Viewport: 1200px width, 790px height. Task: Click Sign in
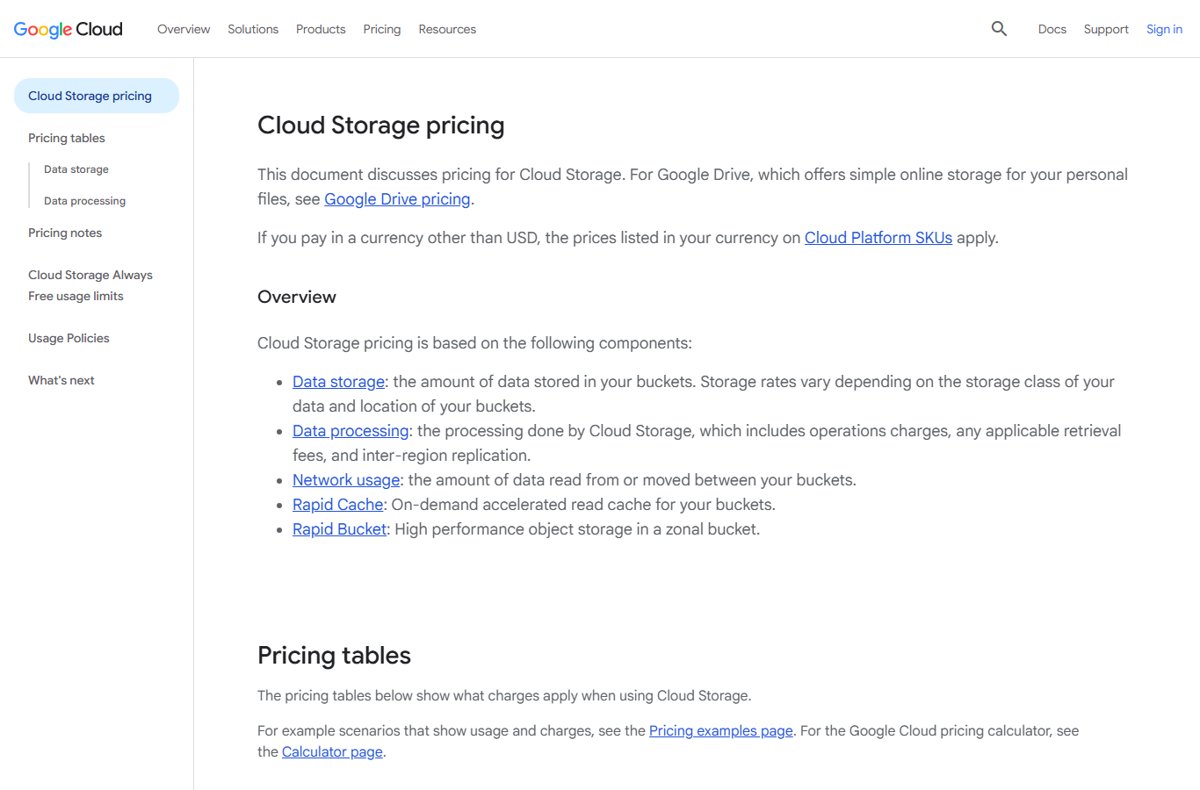point(1164,29)
